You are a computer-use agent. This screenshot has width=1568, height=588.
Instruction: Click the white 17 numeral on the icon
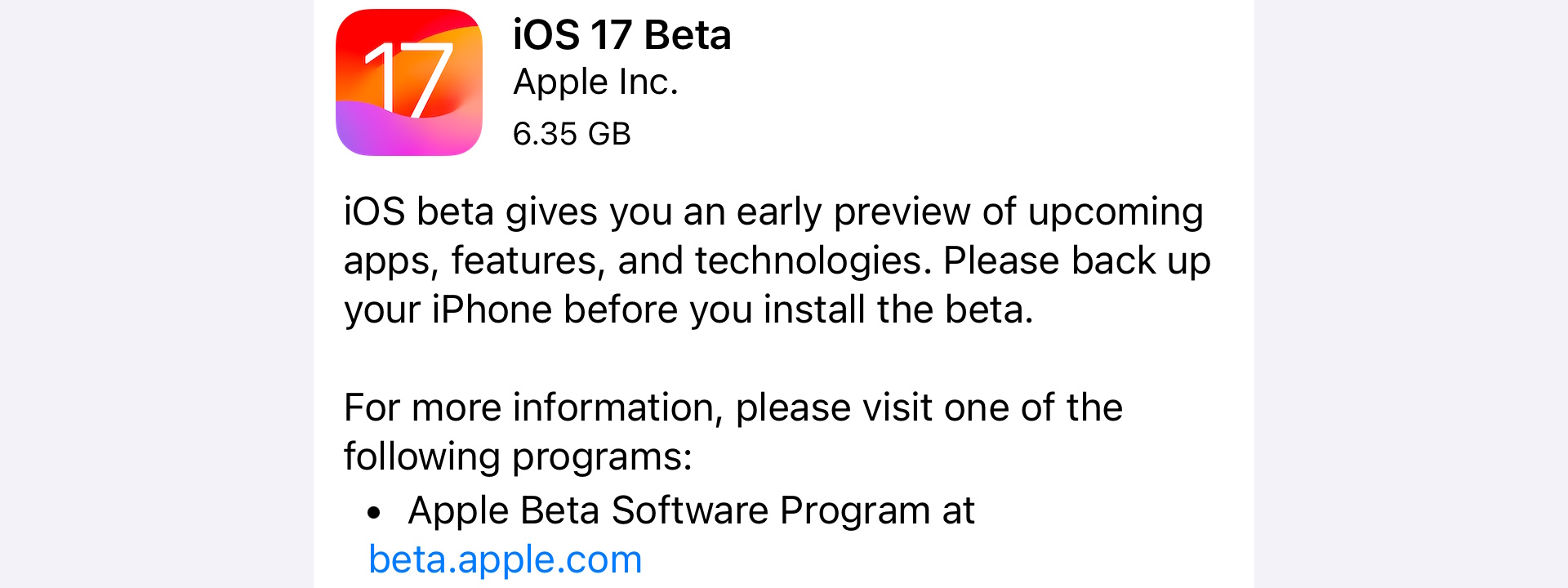pyautogui.click(x=408, y=80)
